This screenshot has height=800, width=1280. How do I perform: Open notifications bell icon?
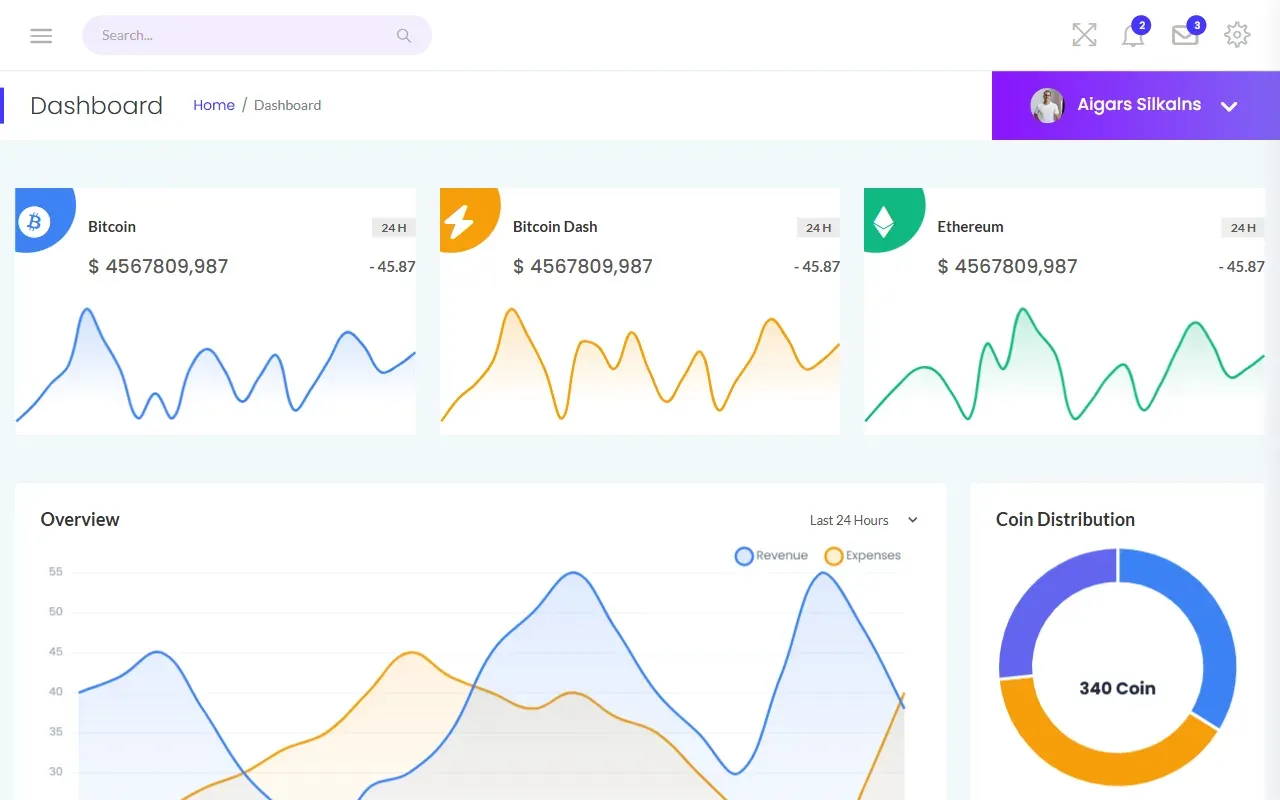[x=1133, y=36]
